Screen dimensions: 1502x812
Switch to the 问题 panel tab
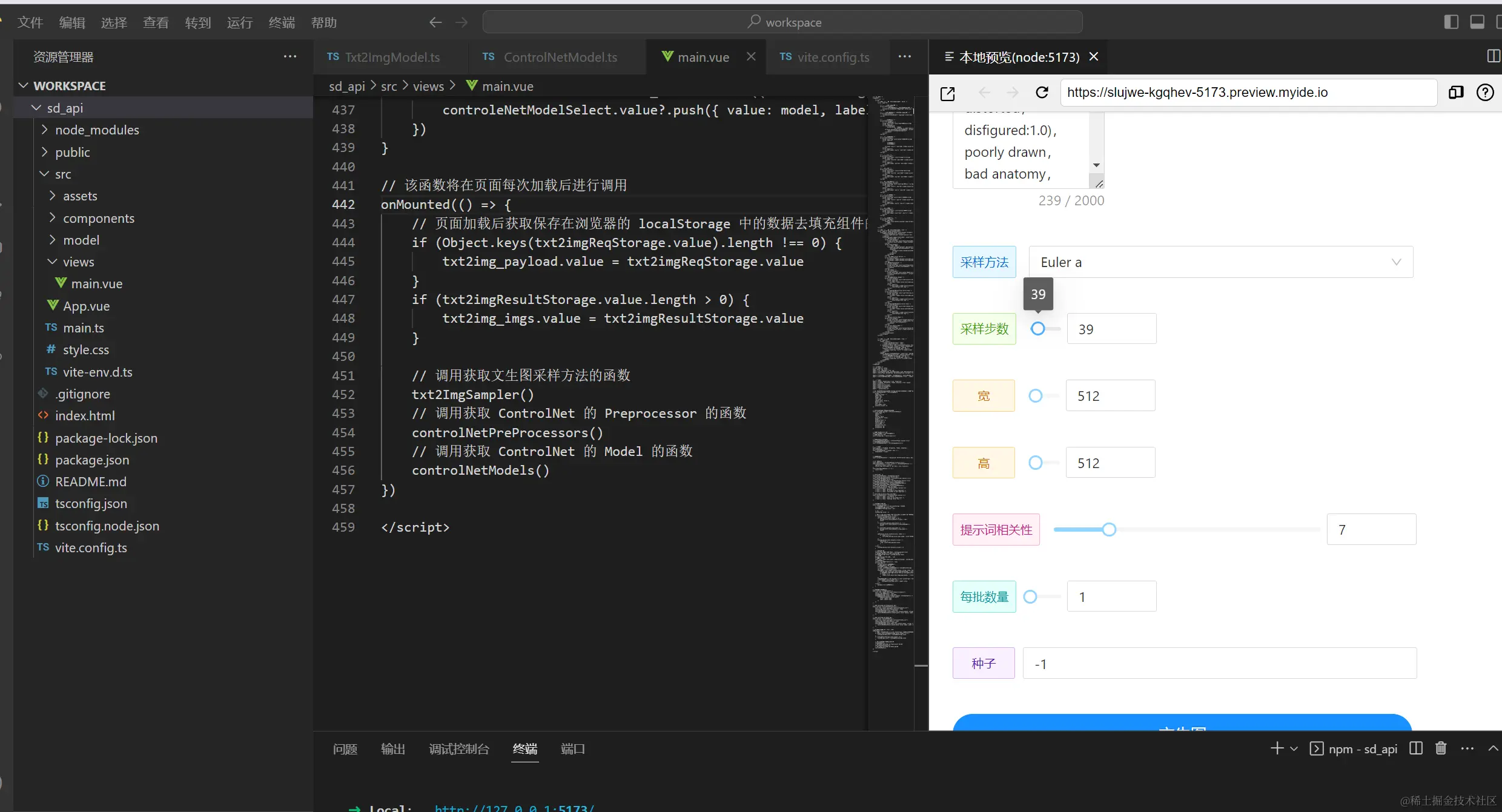click(x=345, y=749)
